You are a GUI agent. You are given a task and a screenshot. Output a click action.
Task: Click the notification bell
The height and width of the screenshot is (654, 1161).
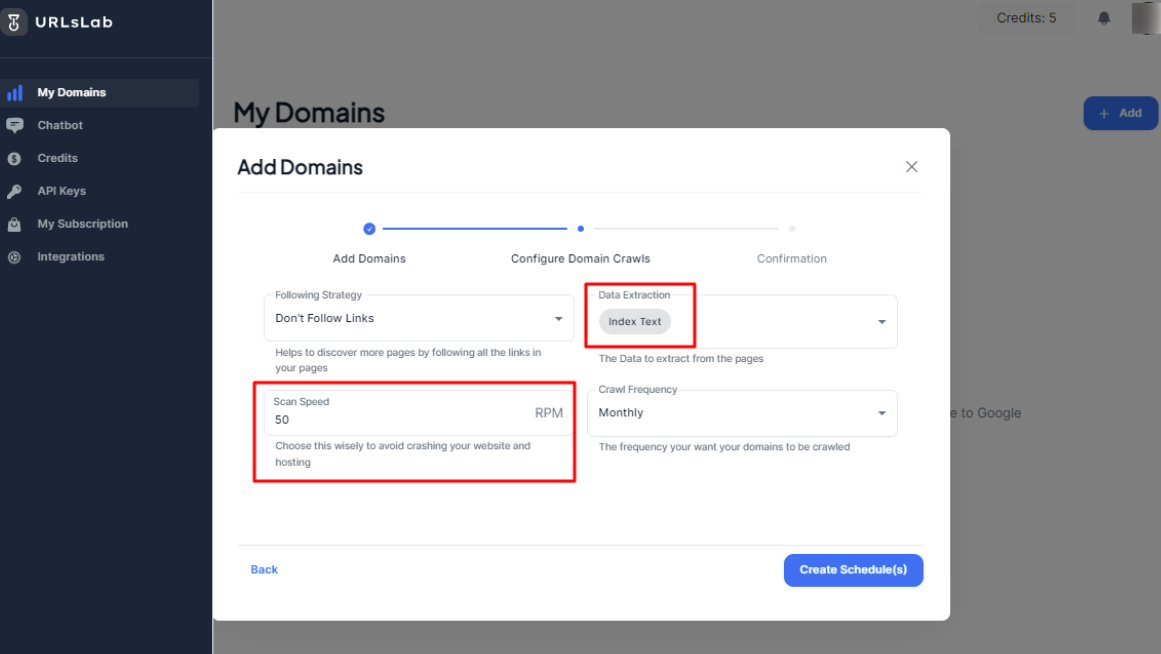pyautogui.click(x=1104, y=17)
